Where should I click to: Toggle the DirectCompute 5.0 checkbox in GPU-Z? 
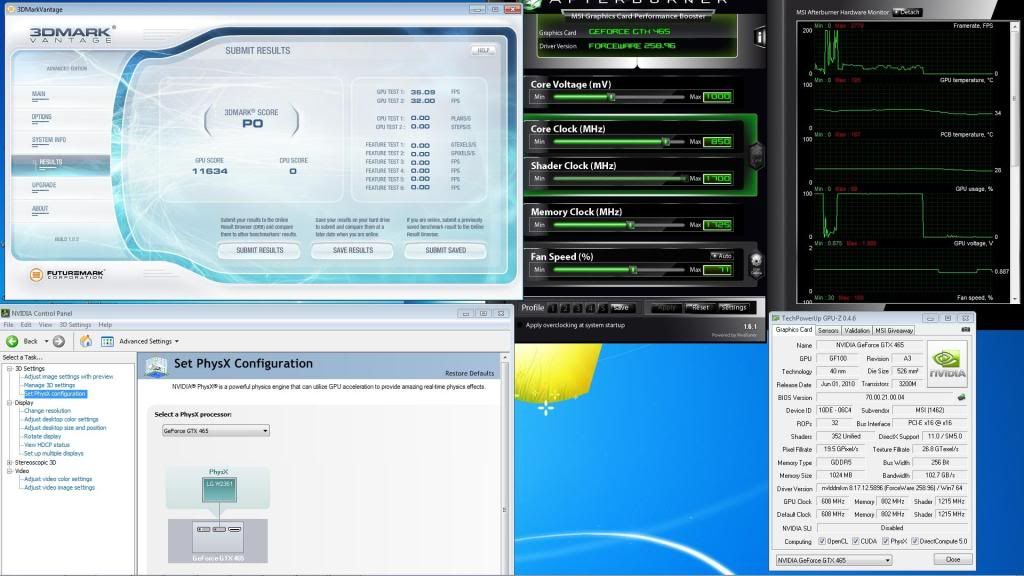(x=915, y=541)
